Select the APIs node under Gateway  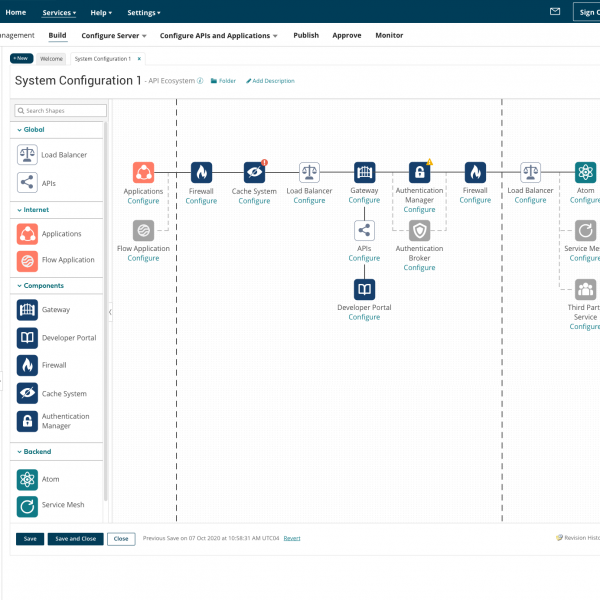point(364,230)
